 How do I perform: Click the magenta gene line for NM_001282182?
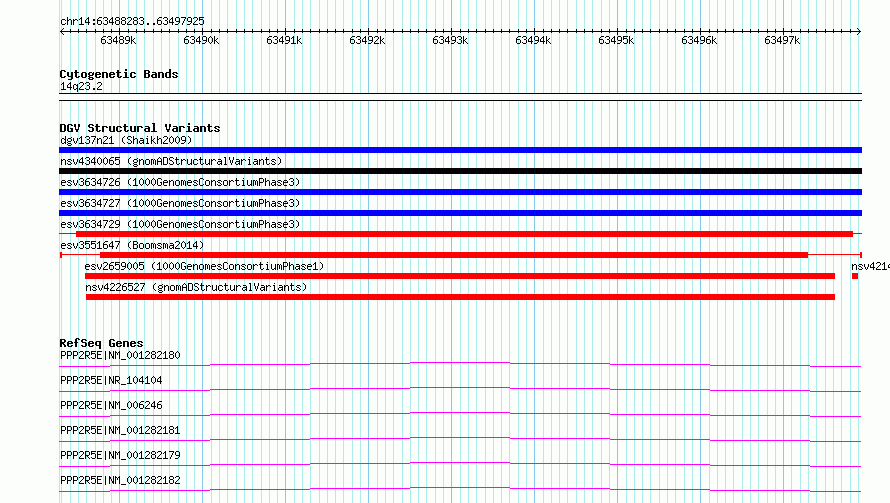point(460,488)
